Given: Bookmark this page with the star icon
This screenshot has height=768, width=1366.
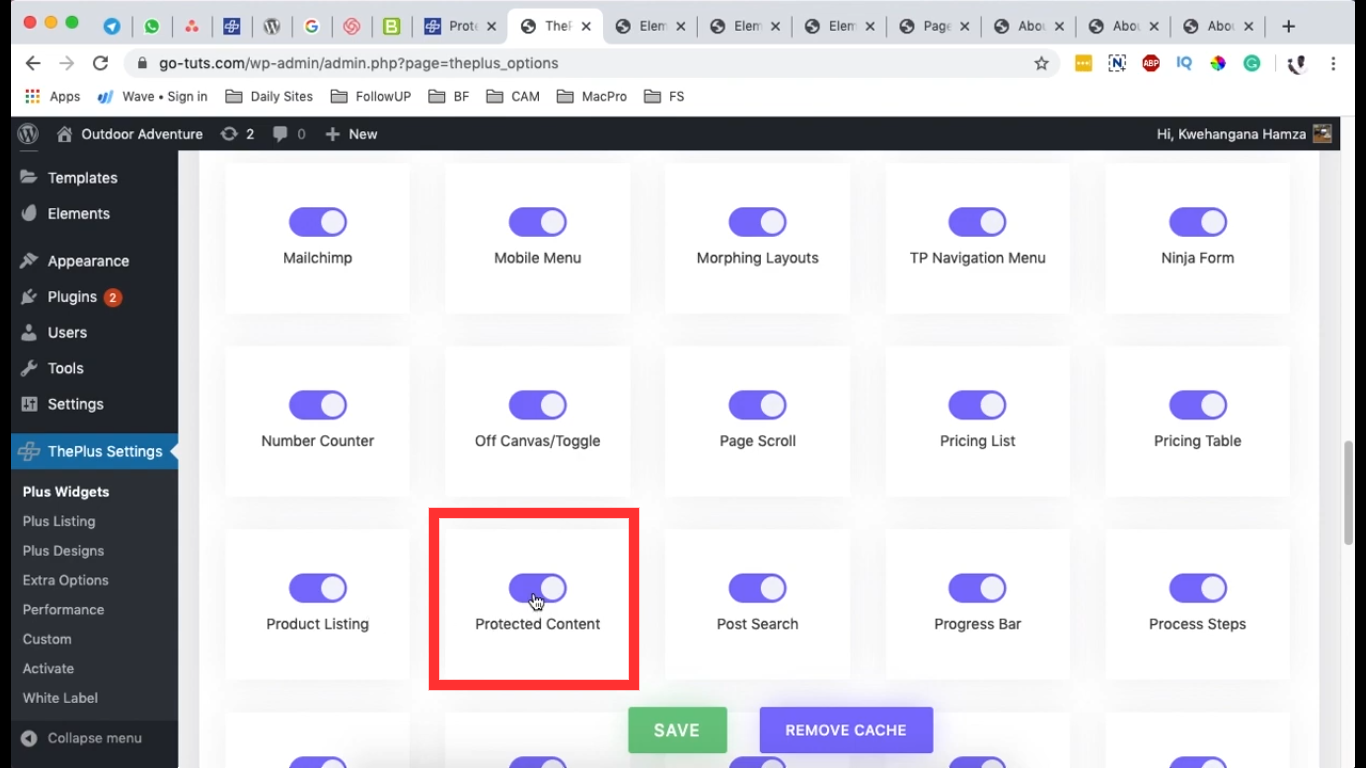Looking at the screenshot, I should point(1041,63).
